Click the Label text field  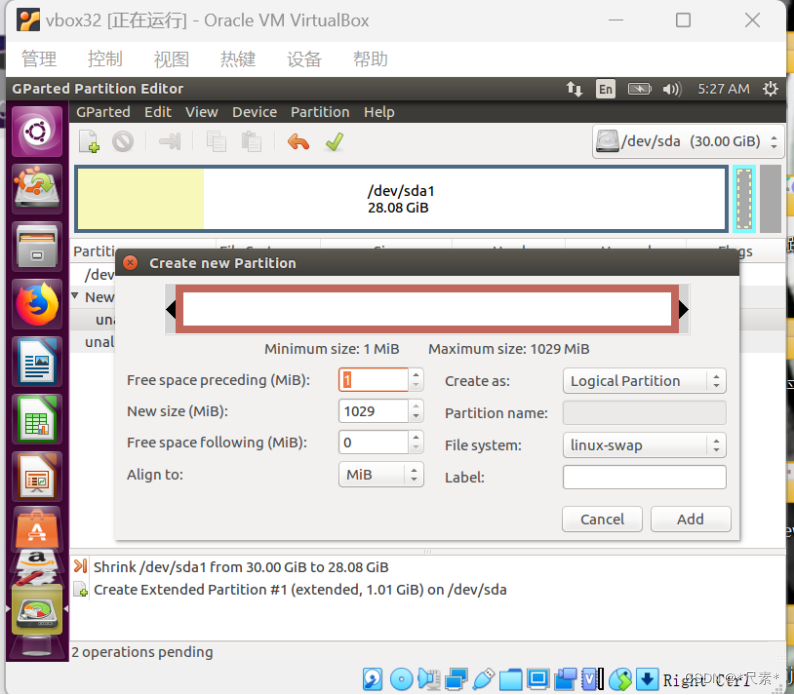(644, 477)
